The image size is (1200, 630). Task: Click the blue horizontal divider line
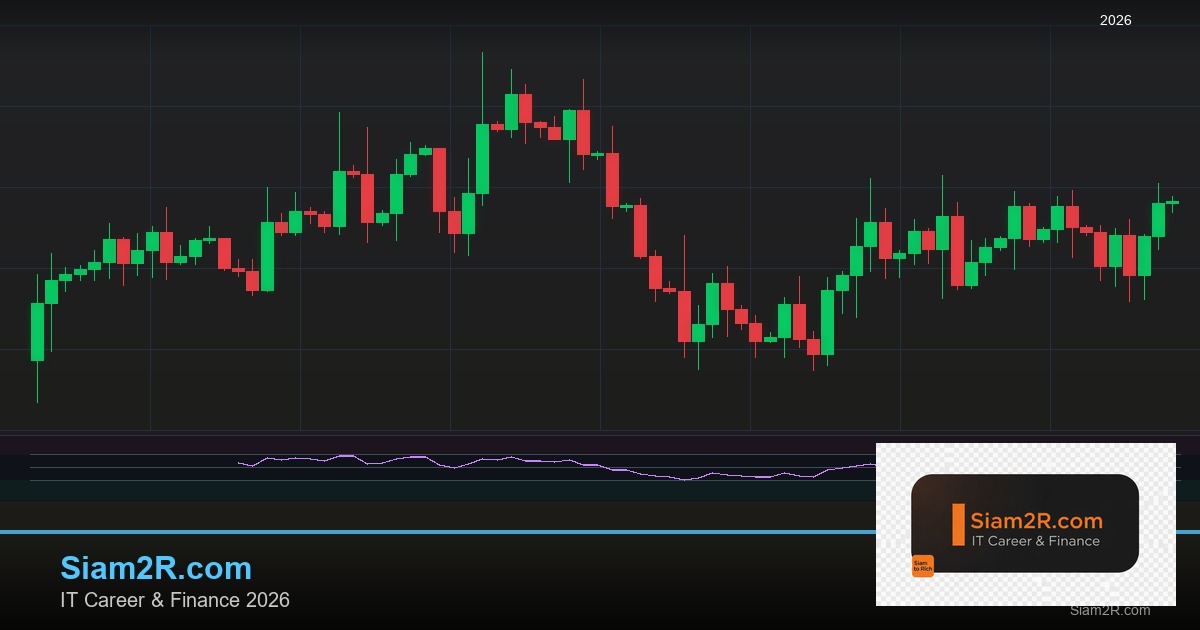tap(400, 532)
